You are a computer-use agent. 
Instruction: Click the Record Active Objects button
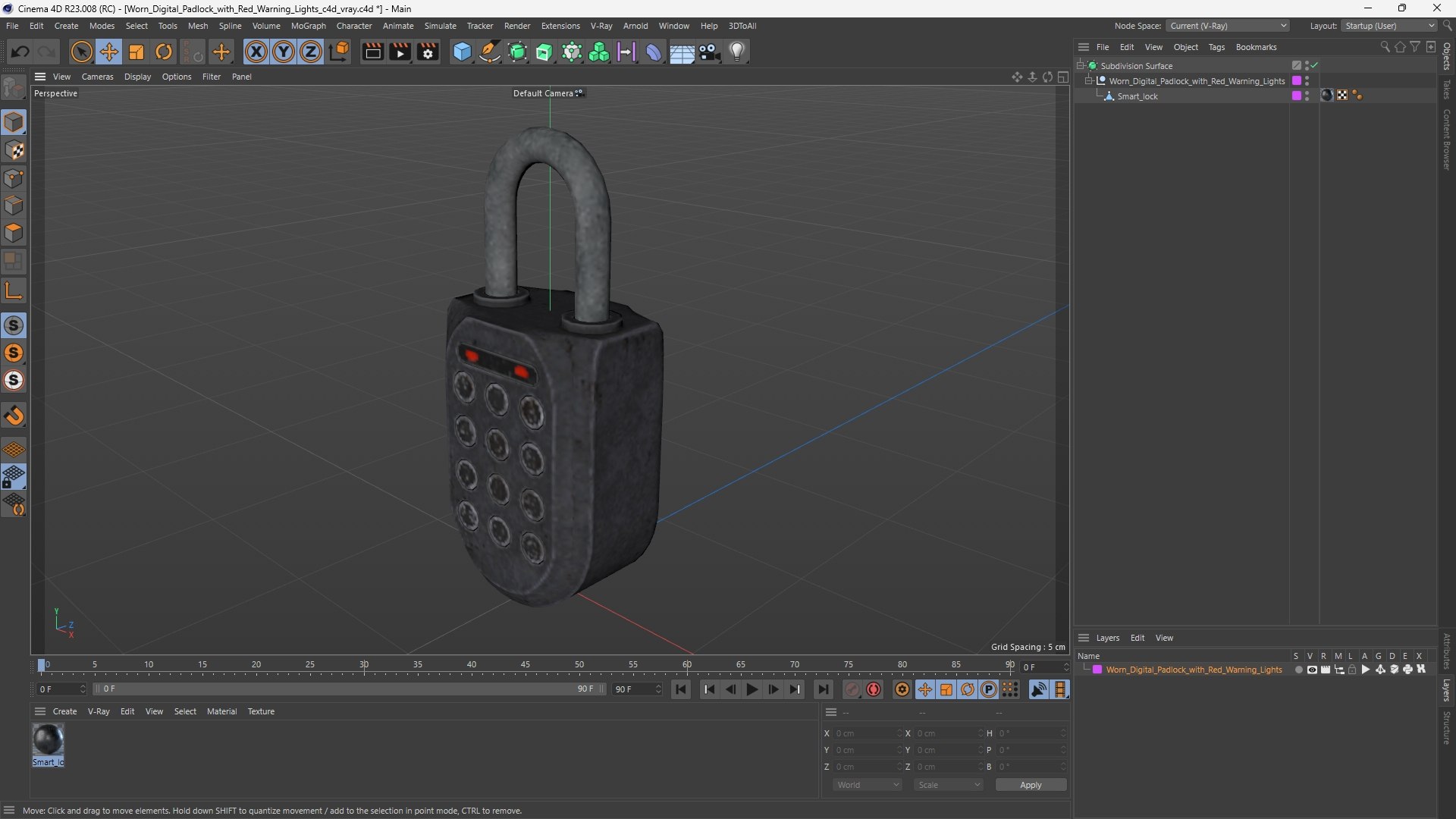(852, 689)
